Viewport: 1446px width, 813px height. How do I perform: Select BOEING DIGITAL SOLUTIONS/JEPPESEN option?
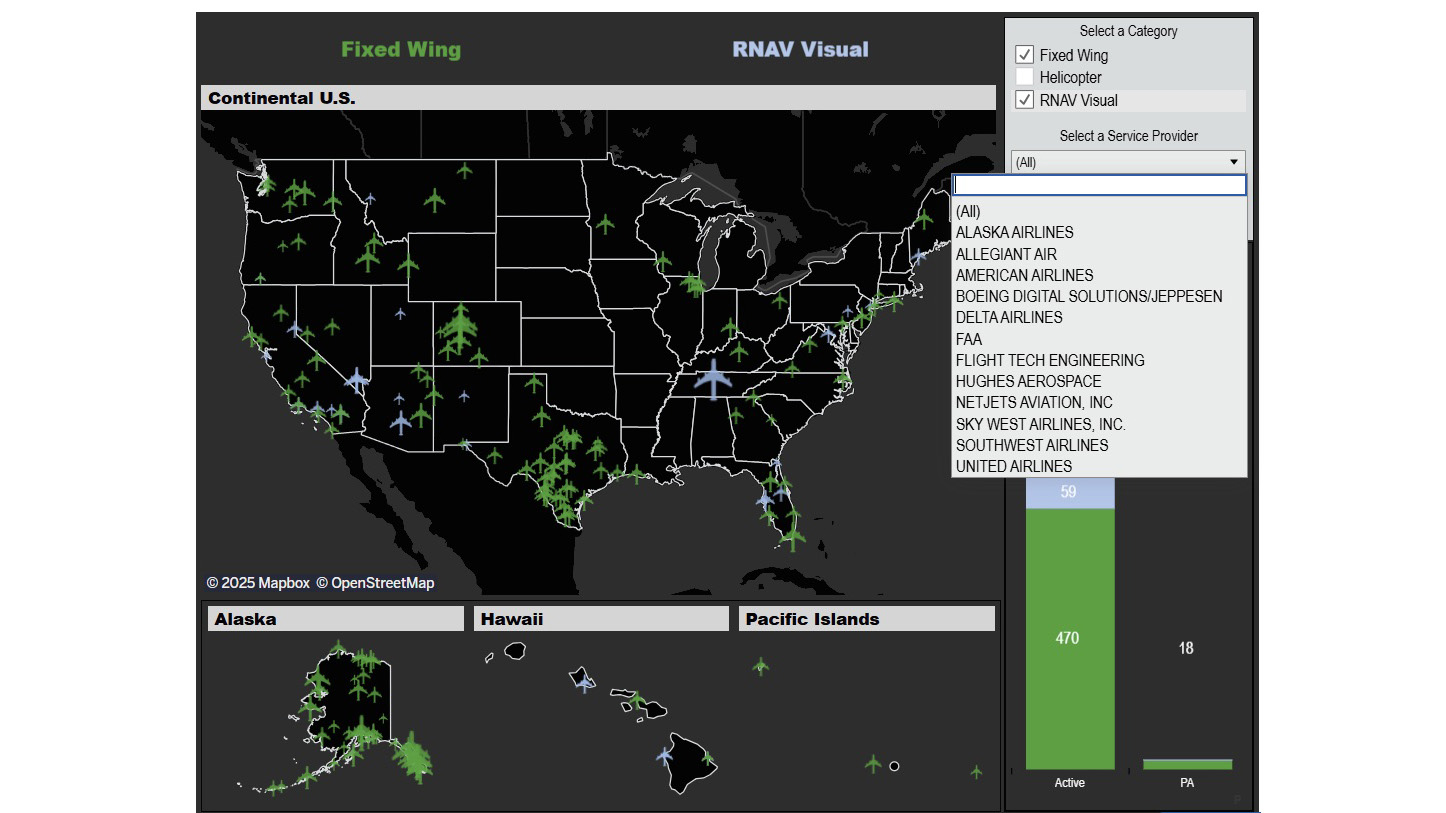[x=1099, y=296]
